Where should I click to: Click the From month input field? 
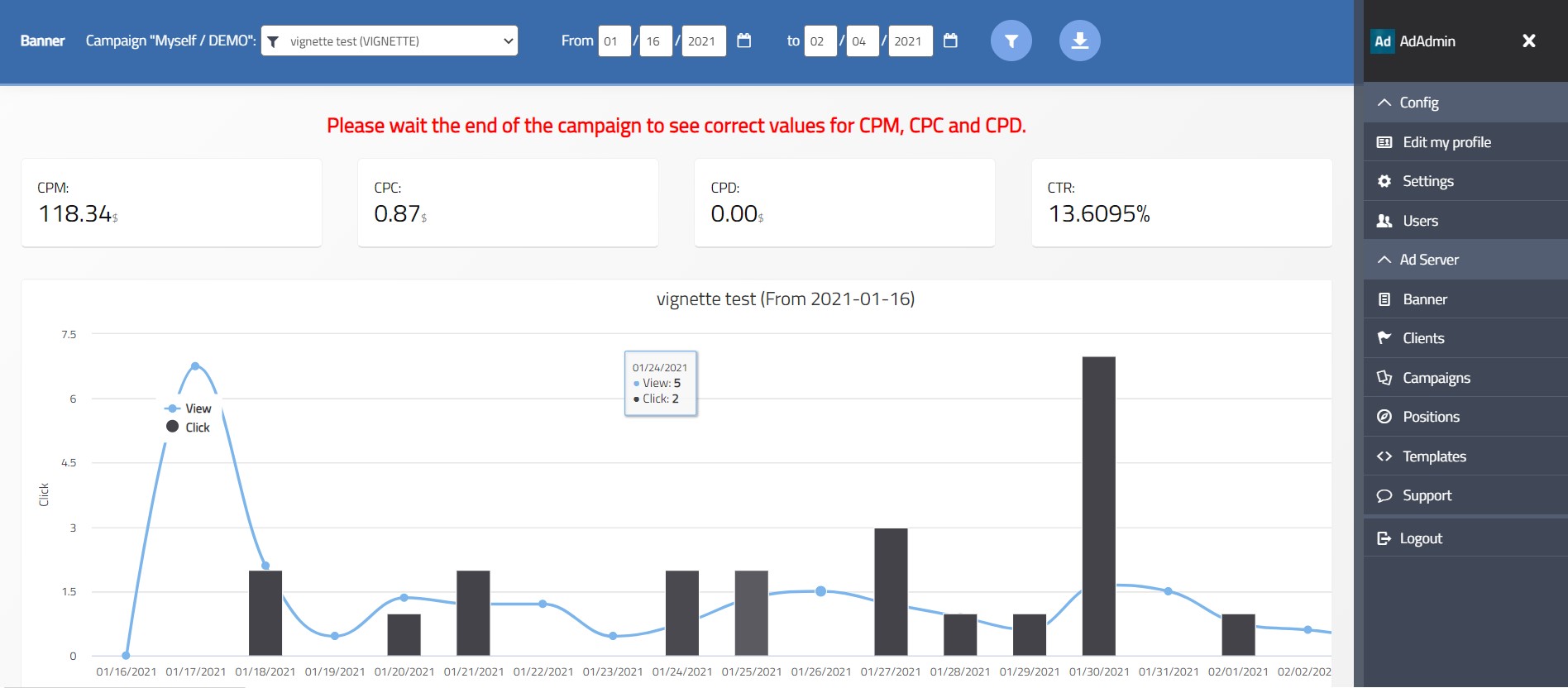pyautogui.click(x=614, y=41)
